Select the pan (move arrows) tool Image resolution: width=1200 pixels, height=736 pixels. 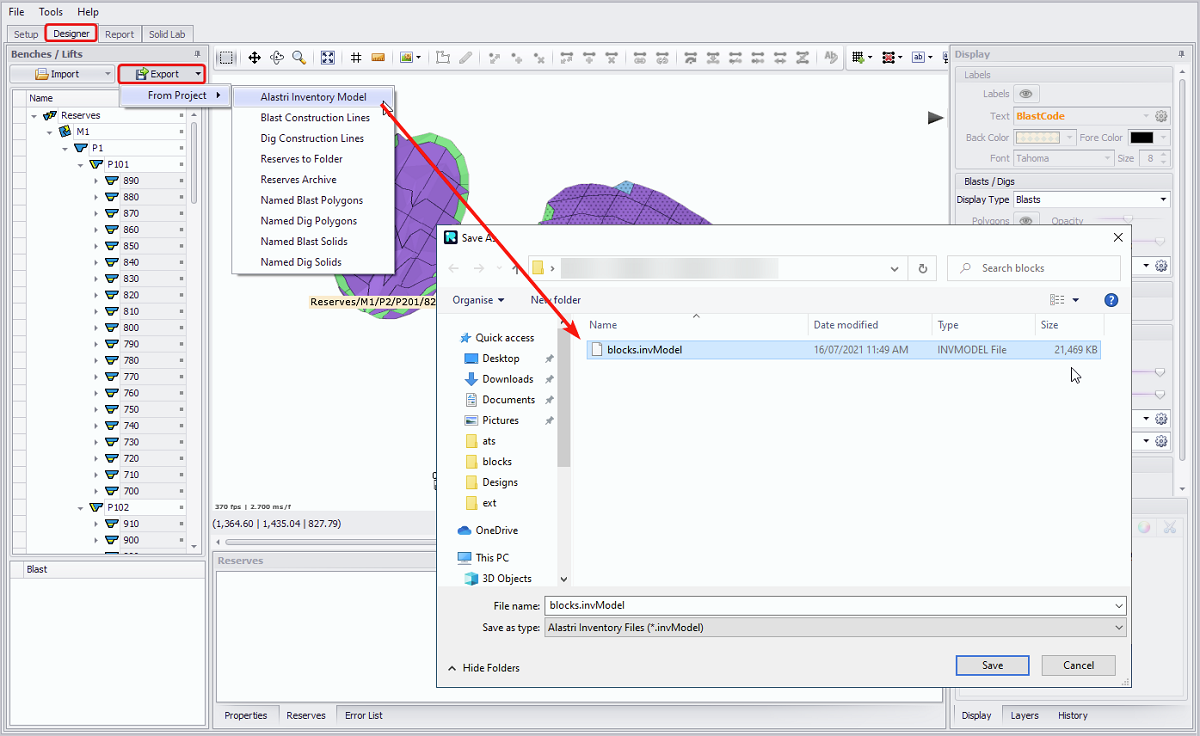point(255,58)
